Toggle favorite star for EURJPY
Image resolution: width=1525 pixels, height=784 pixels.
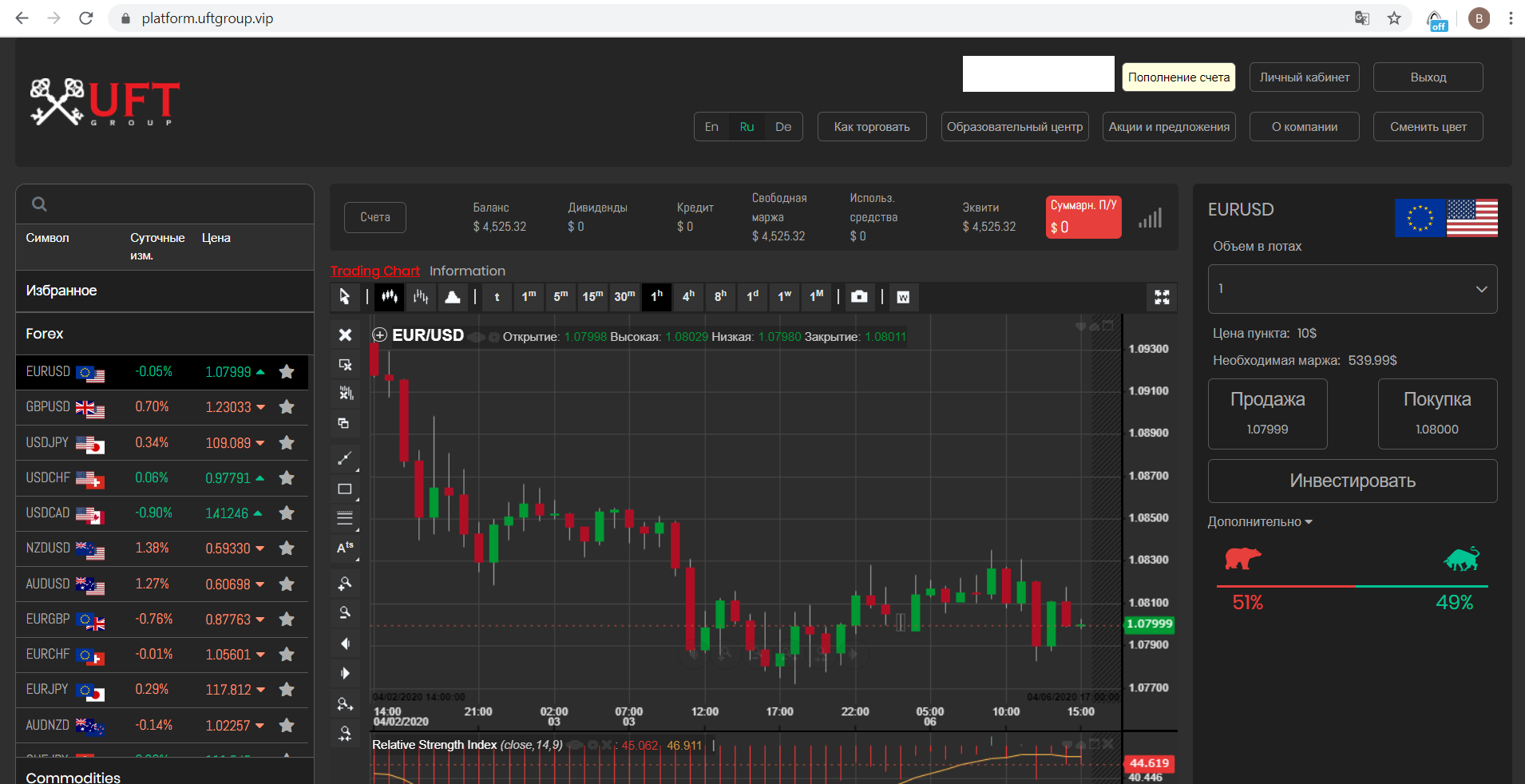287,690
